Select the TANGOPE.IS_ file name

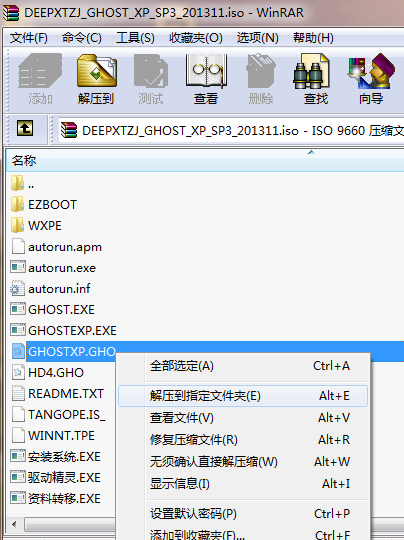[67, 415]
